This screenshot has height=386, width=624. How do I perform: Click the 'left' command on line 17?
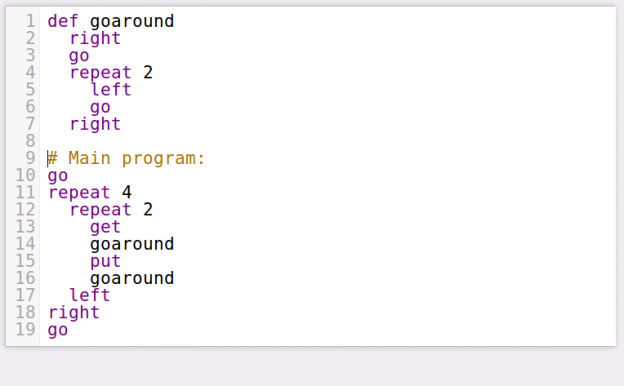[90, 295]
